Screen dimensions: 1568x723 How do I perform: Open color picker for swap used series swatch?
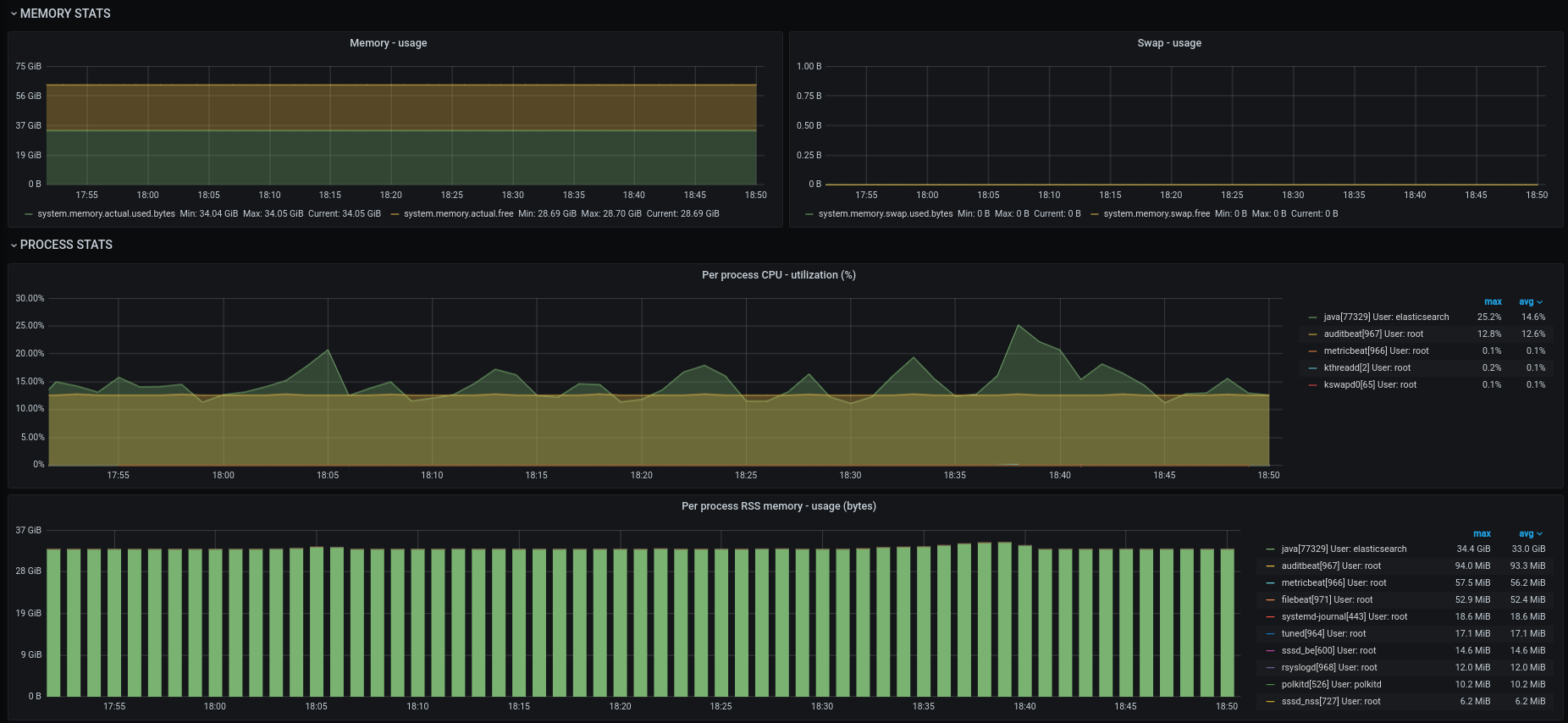pyautogui.click(x=810, y=214)
